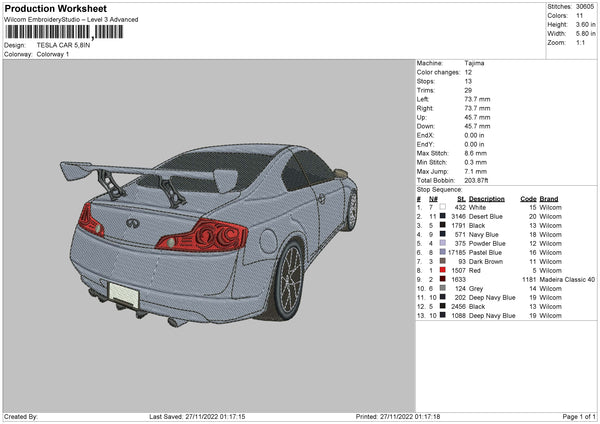600x424 pixels.
Task: Click the Code column header
Action: click(x=529, y=198)
